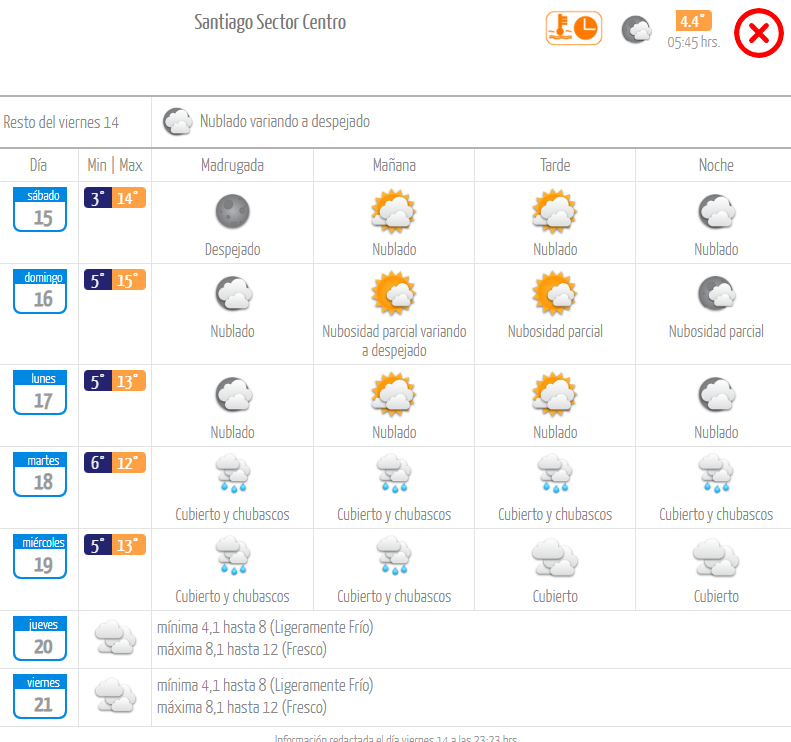791x742 pixels.
Task: Click miércoles minimum 5° badge
Action: point(98,545)
